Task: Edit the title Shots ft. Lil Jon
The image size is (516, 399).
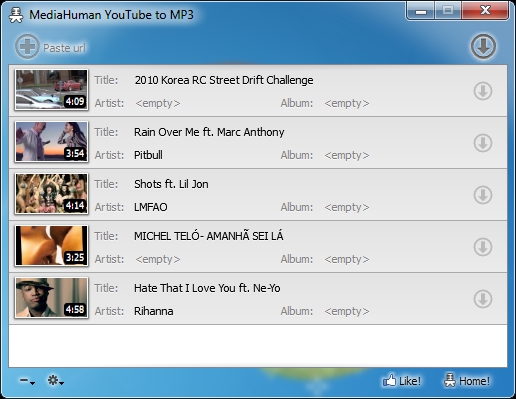Action: click(x=171, y=184)
